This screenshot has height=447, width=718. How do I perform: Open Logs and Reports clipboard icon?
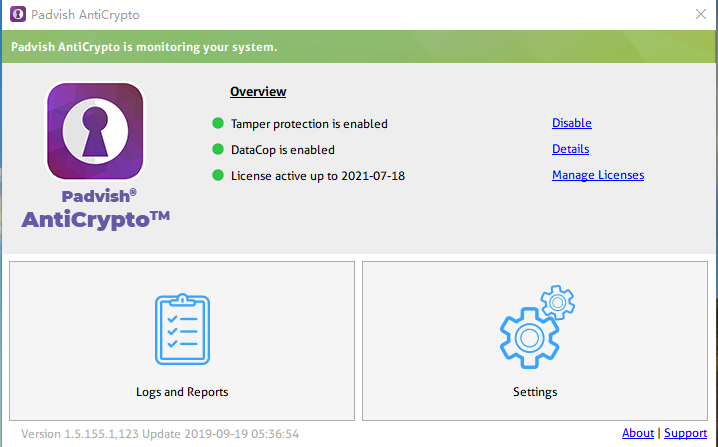[182, 329]
